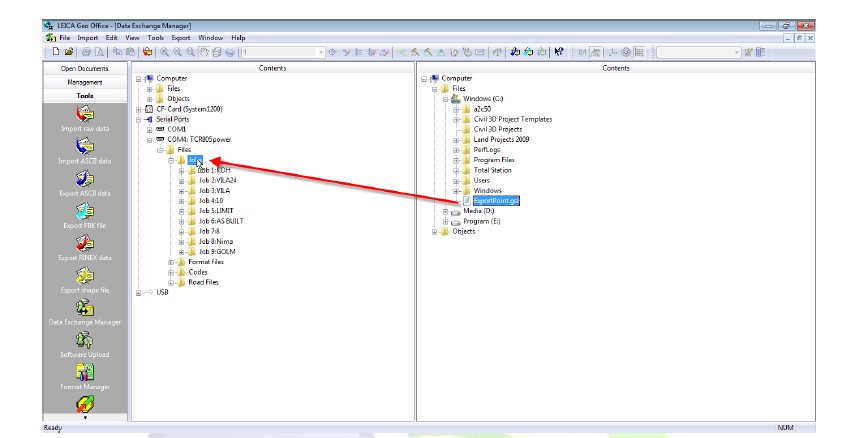
Task: Collapse the Jobs folder node
Action: (171, 160)
